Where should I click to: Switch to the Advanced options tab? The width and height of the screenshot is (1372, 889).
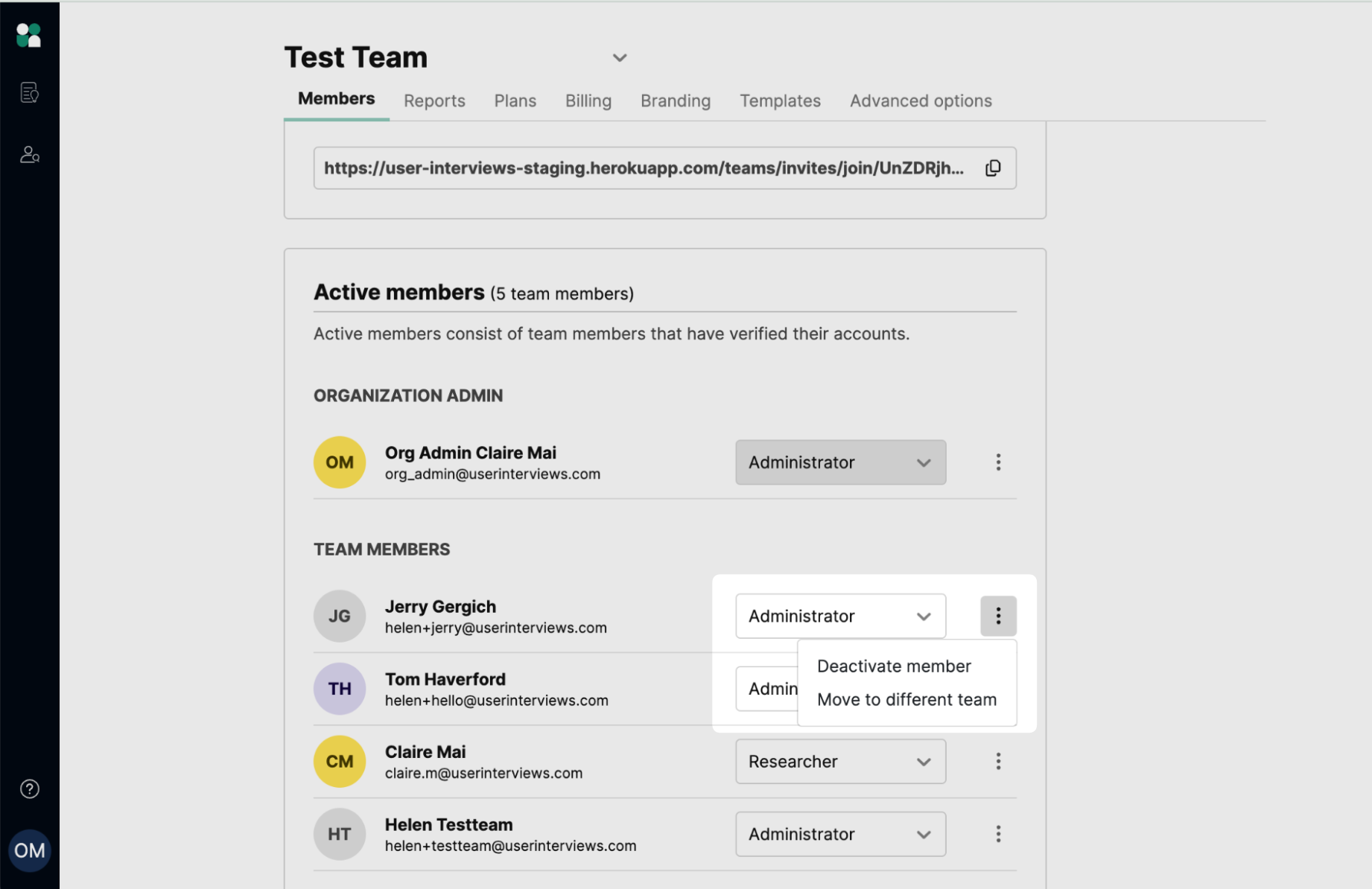(921, 101)
